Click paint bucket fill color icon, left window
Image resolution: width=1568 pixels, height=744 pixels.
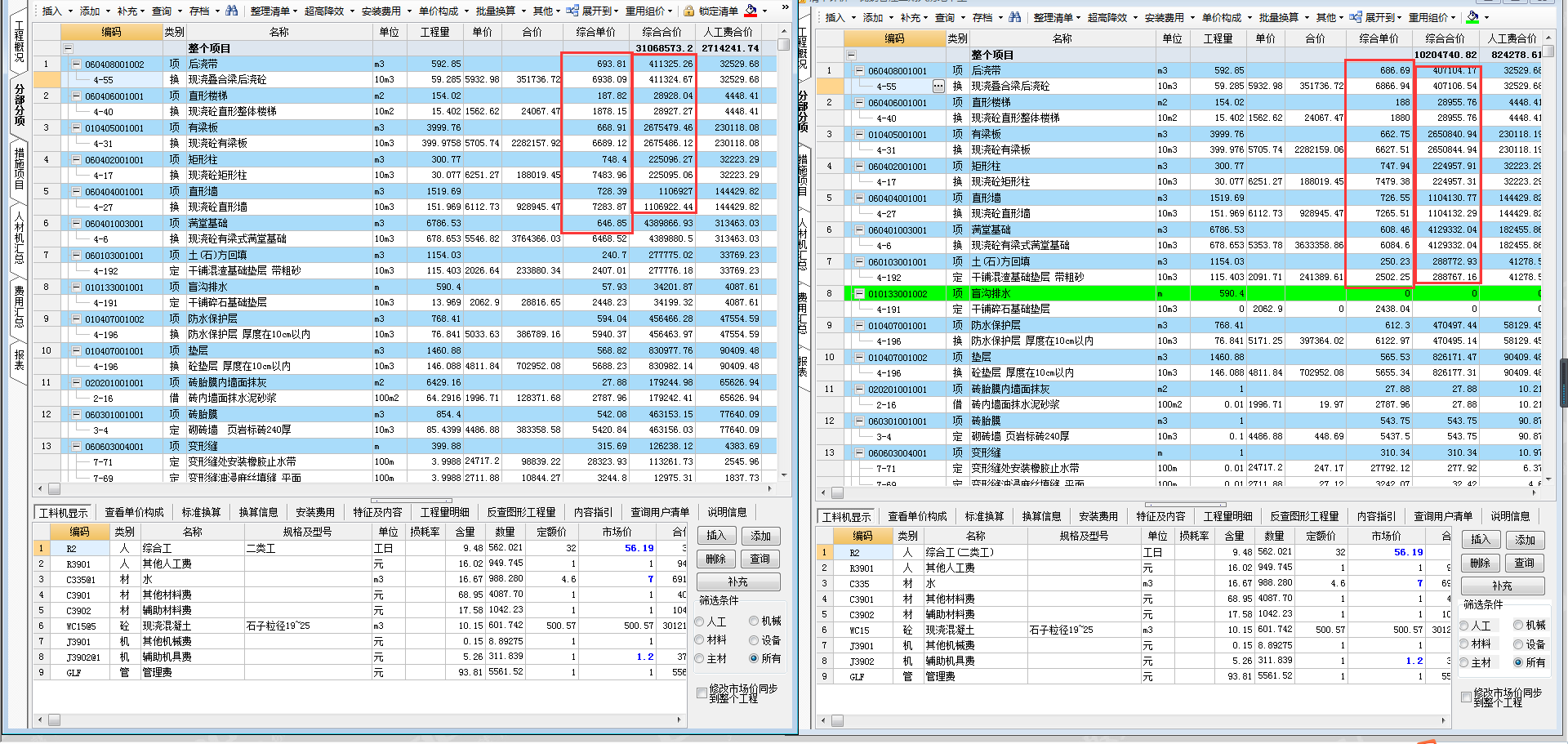(751, 11)
